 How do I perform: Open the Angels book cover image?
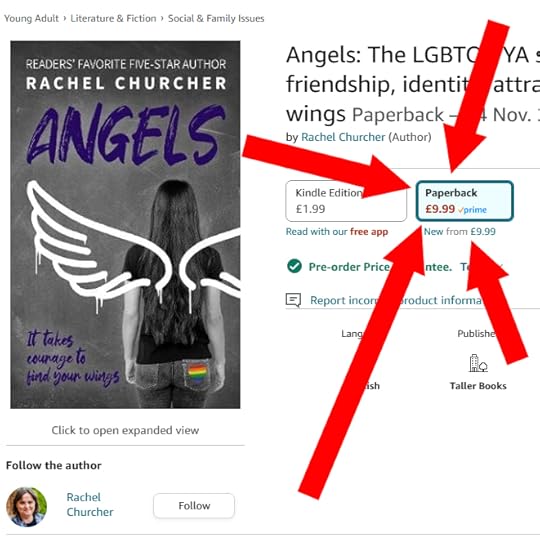click(125, 225)
